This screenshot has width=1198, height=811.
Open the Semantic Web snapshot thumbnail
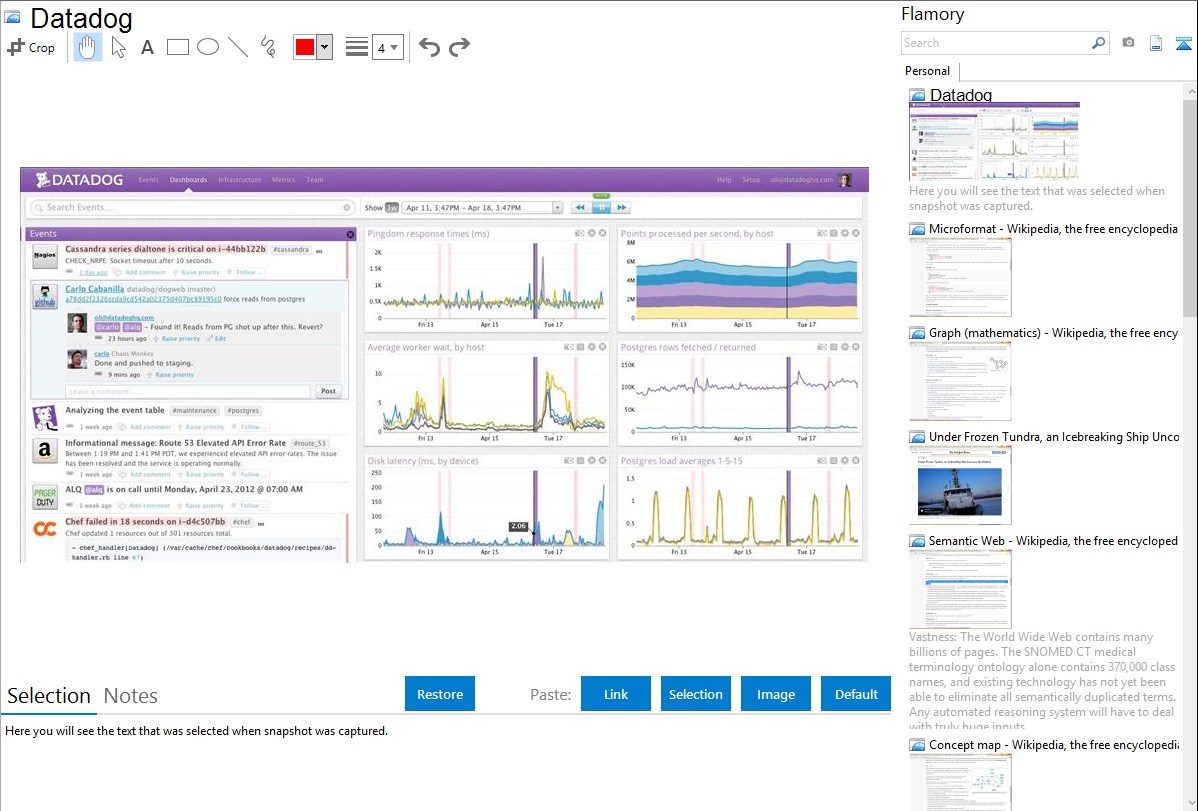960,588
